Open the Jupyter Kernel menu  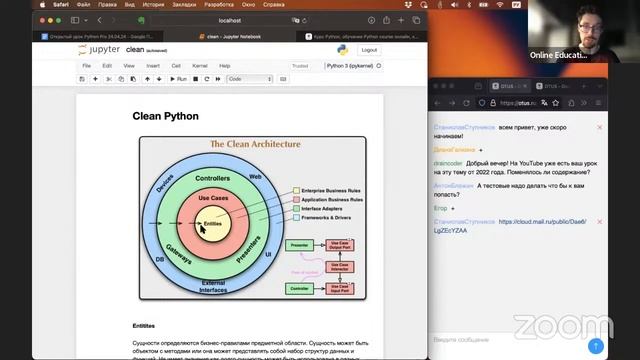(x=200, y=66)
